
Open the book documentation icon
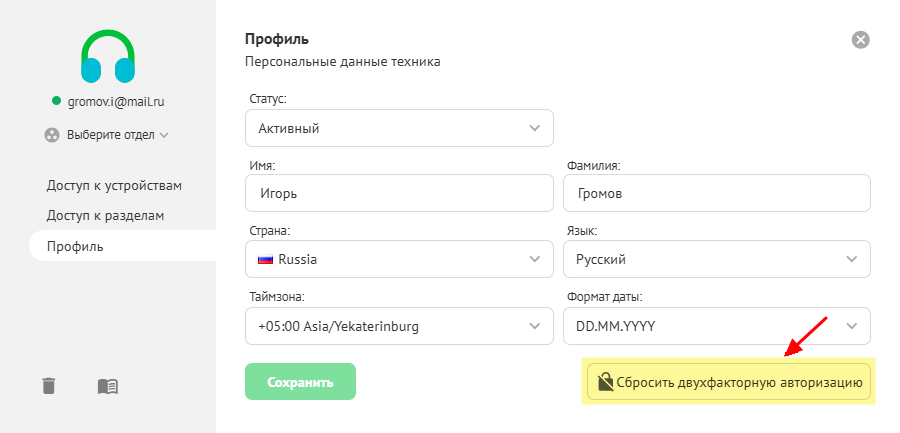(108, 385)
